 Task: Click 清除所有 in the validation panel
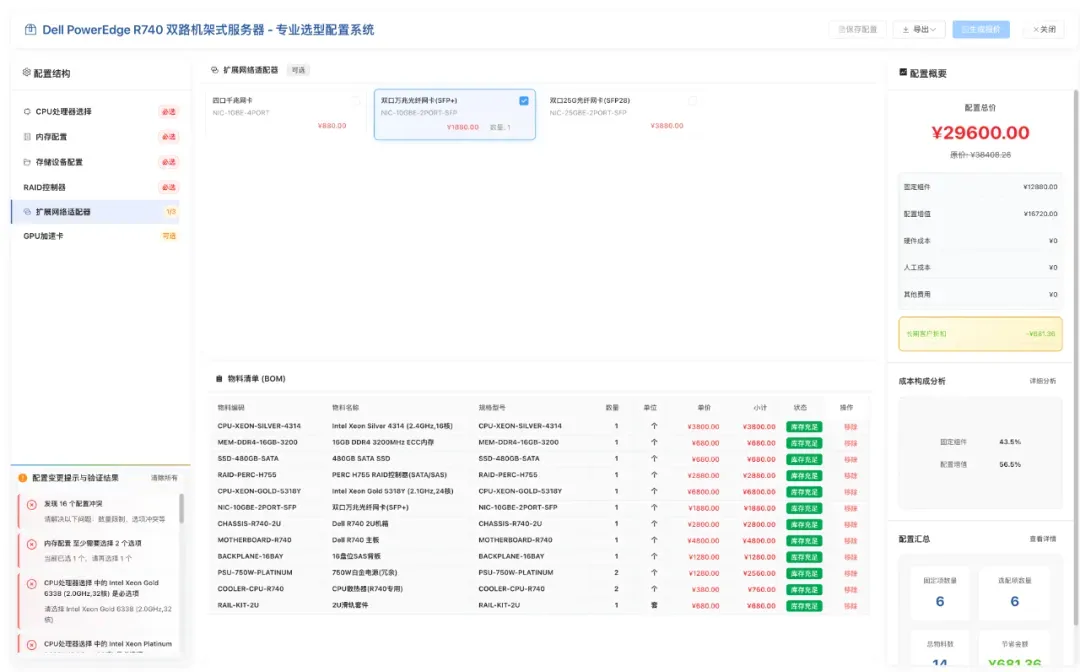[x=164, y=478]
